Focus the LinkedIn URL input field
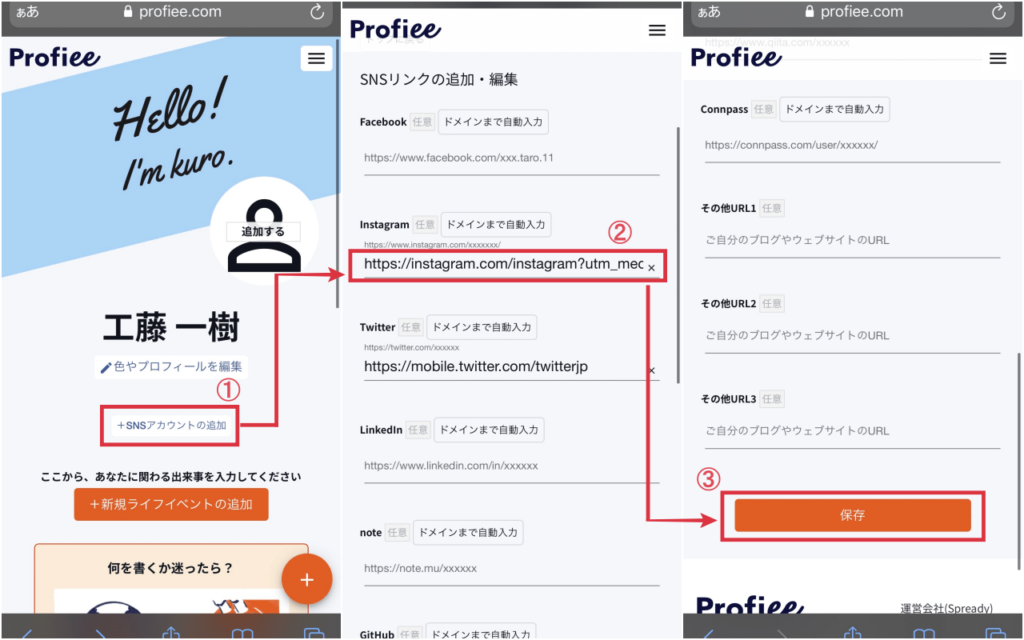Screen dimensions: 1024x640 [511, 466]
